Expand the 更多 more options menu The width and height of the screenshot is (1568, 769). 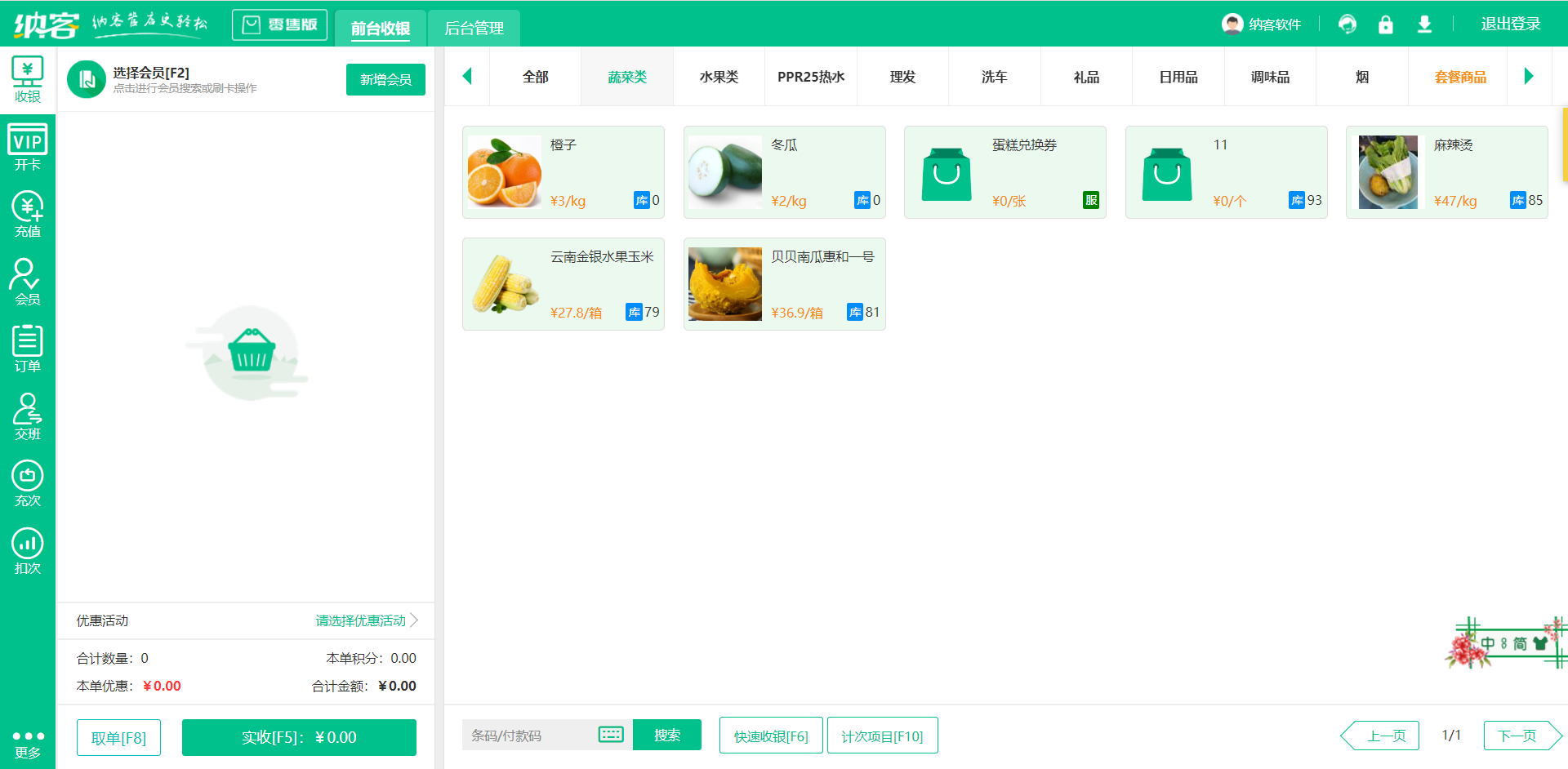(x=27, y=743)
